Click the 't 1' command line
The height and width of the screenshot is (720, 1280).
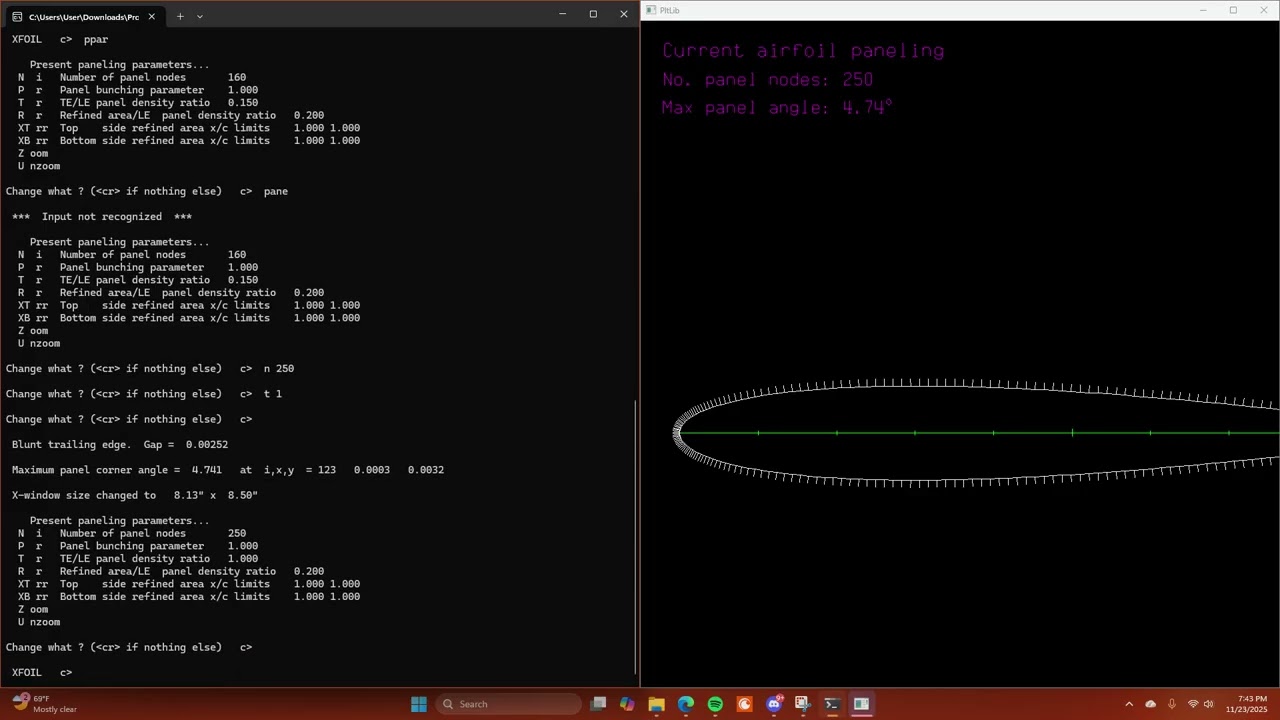144,394
